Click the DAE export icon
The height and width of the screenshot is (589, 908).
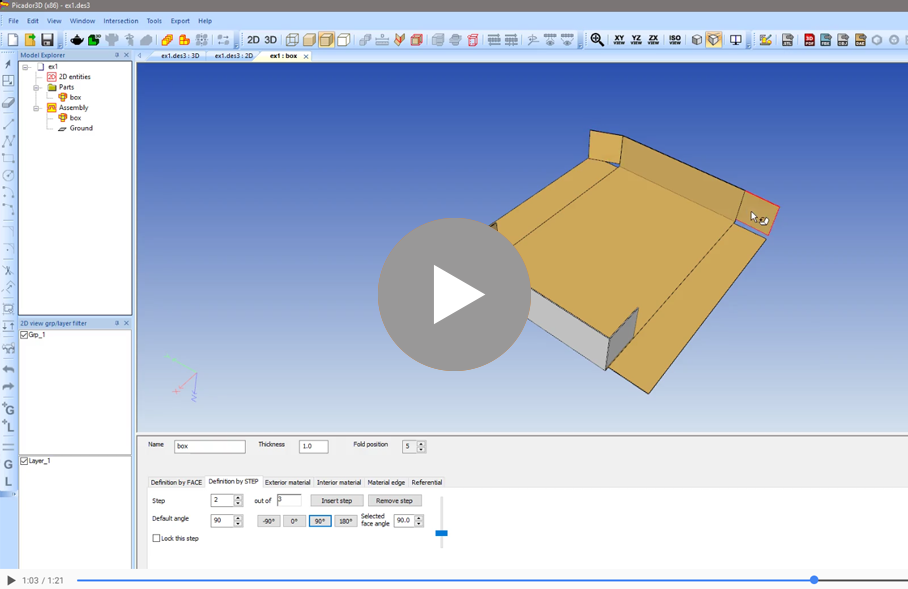coord(860,39)
